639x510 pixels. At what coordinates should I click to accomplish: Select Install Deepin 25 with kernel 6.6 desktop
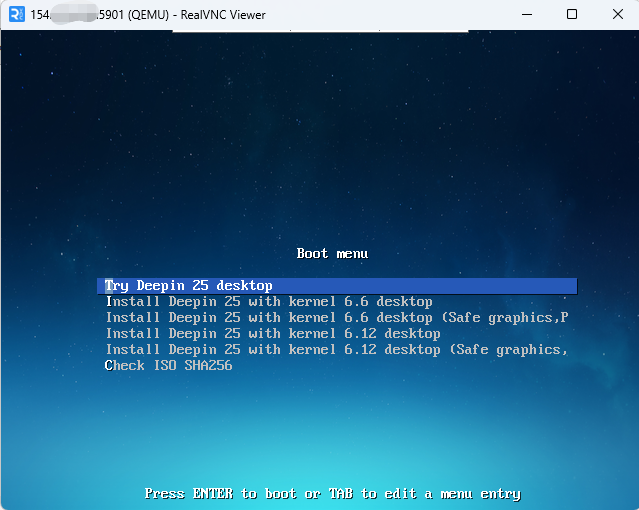(x=269, y=302)
